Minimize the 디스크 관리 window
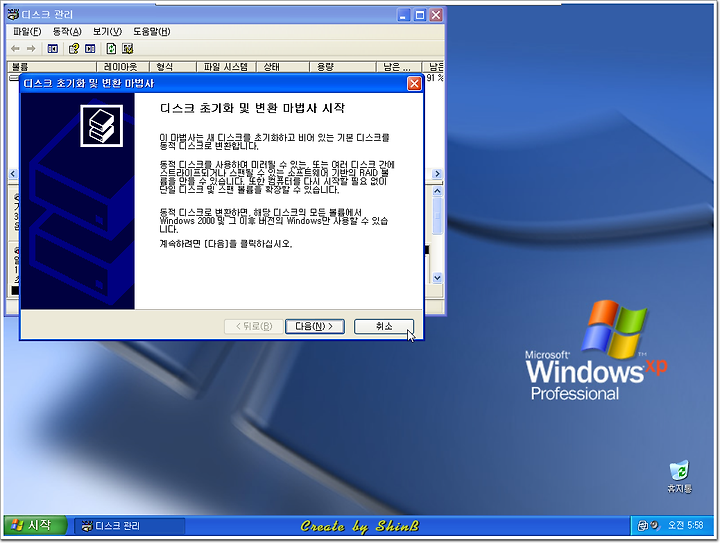This screenshot has width=720, height=543. tap(403, 15)
